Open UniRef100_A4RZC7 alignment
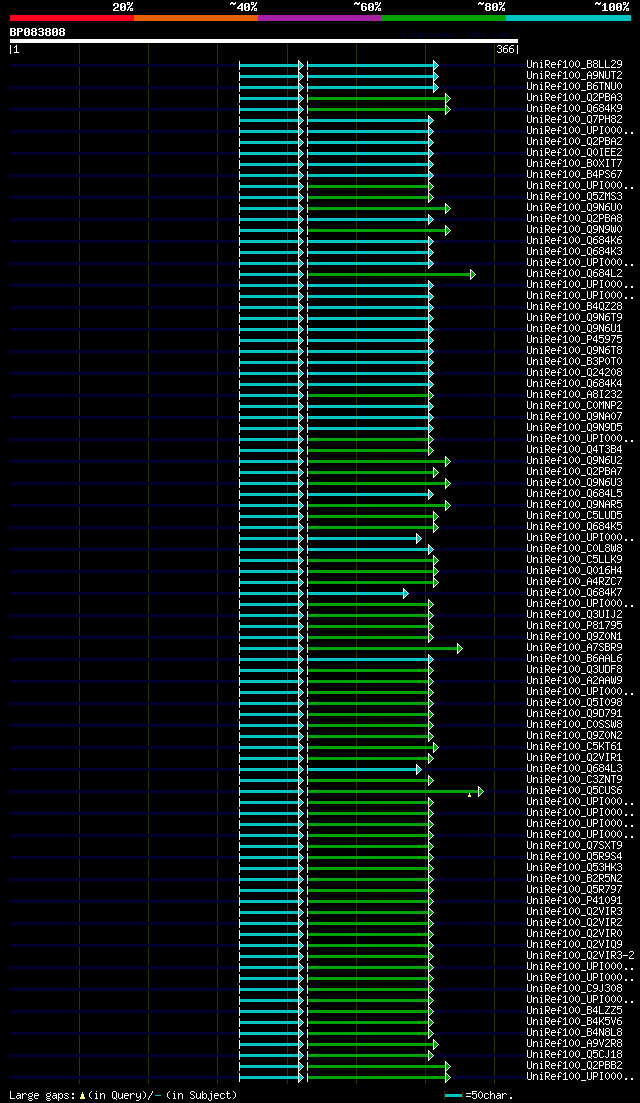 [x=574, y=581]
